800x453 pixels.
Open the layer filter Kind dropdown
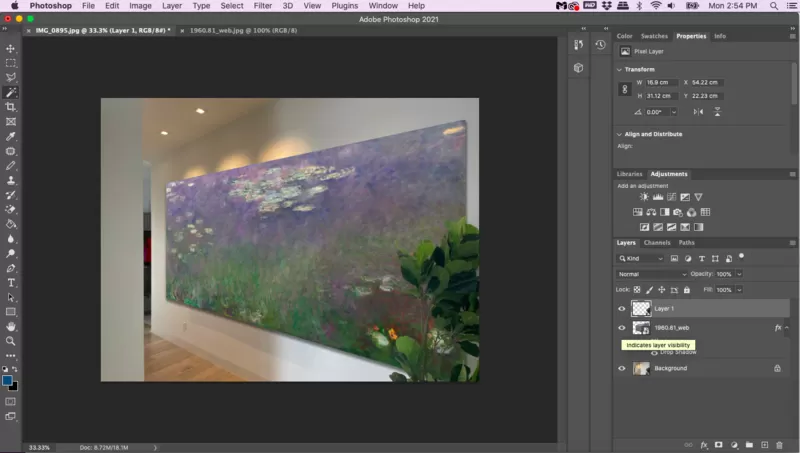[641, 259]
